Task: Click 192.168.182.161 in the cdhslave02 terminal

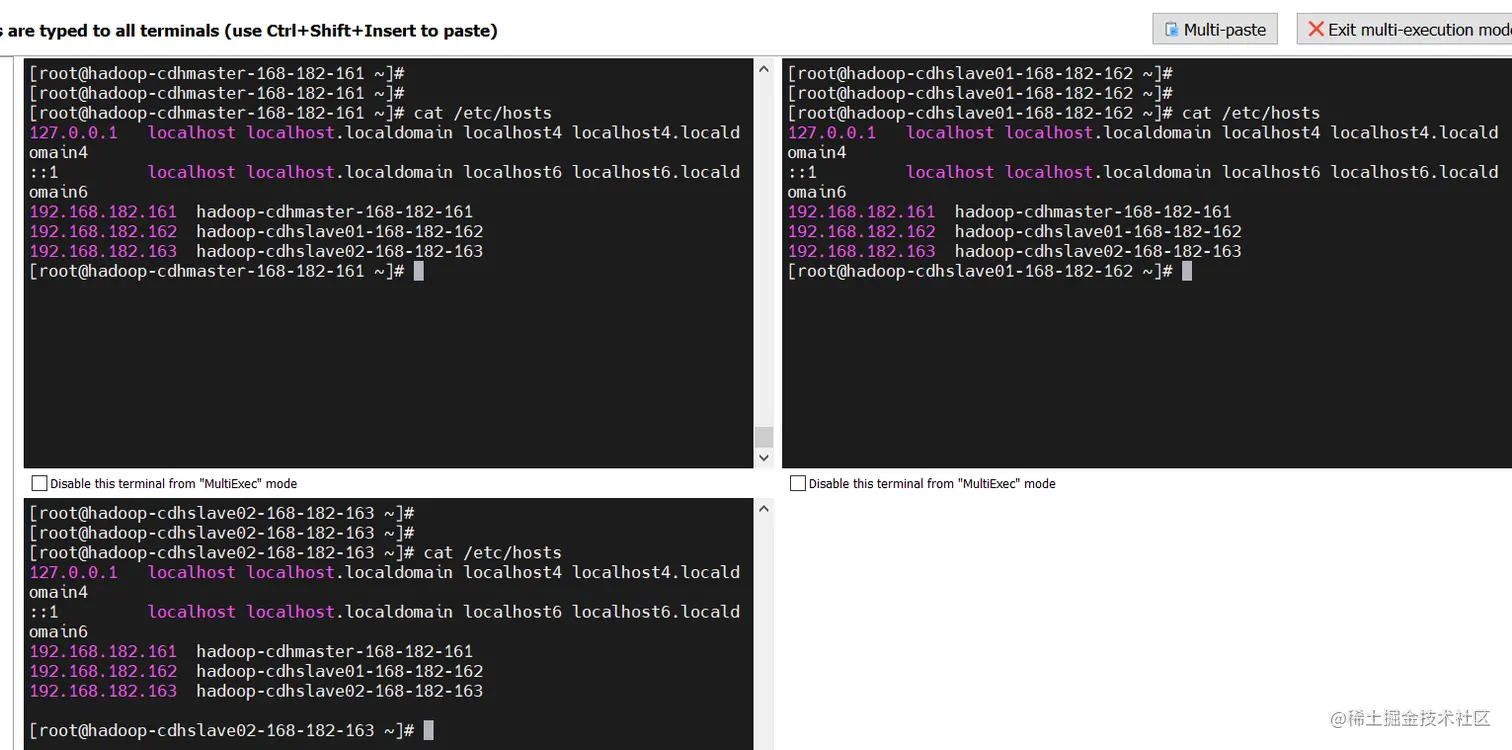Action: click(103, 651)
